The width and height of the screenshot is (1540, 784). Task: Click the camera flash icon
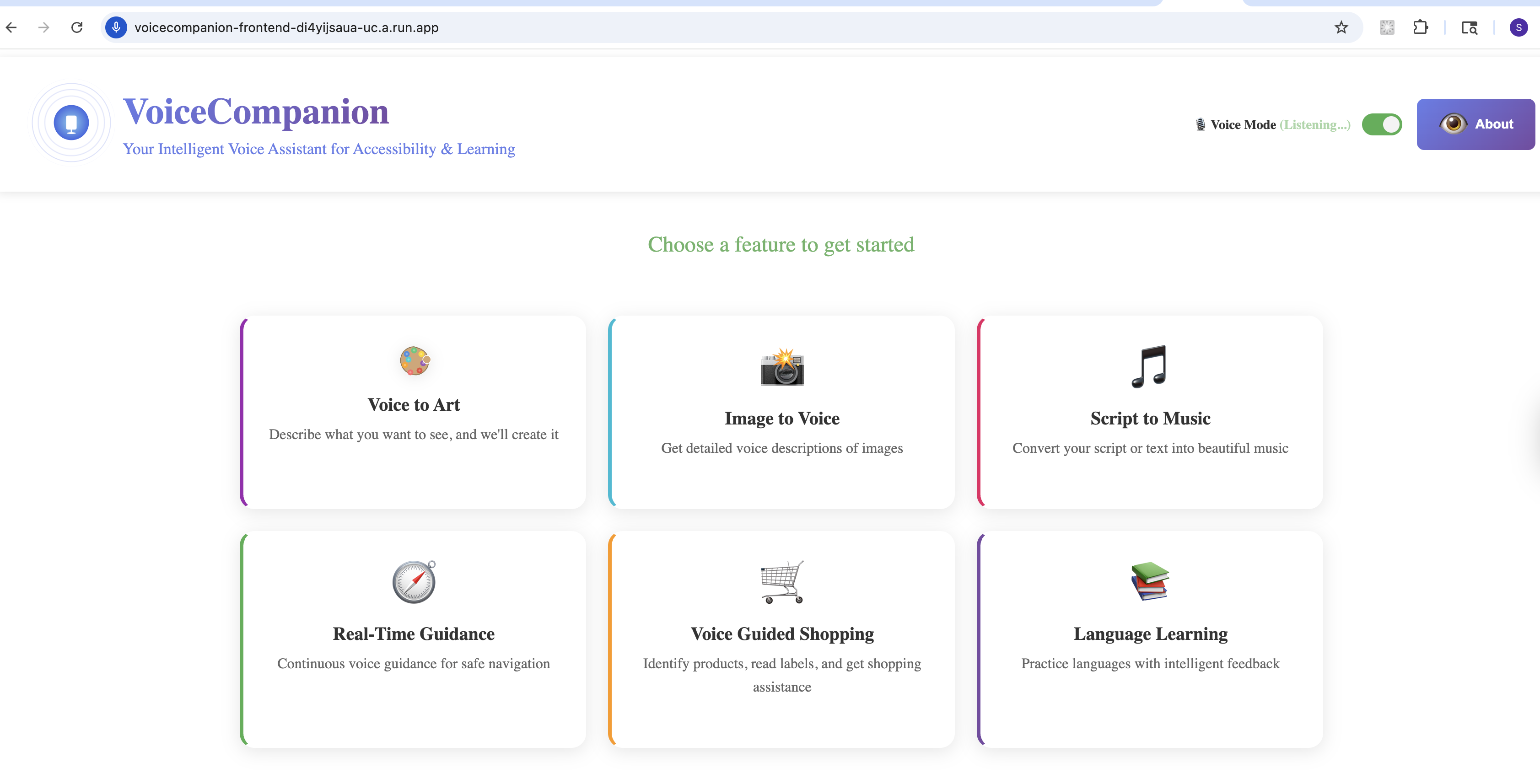tap(782, 367)
